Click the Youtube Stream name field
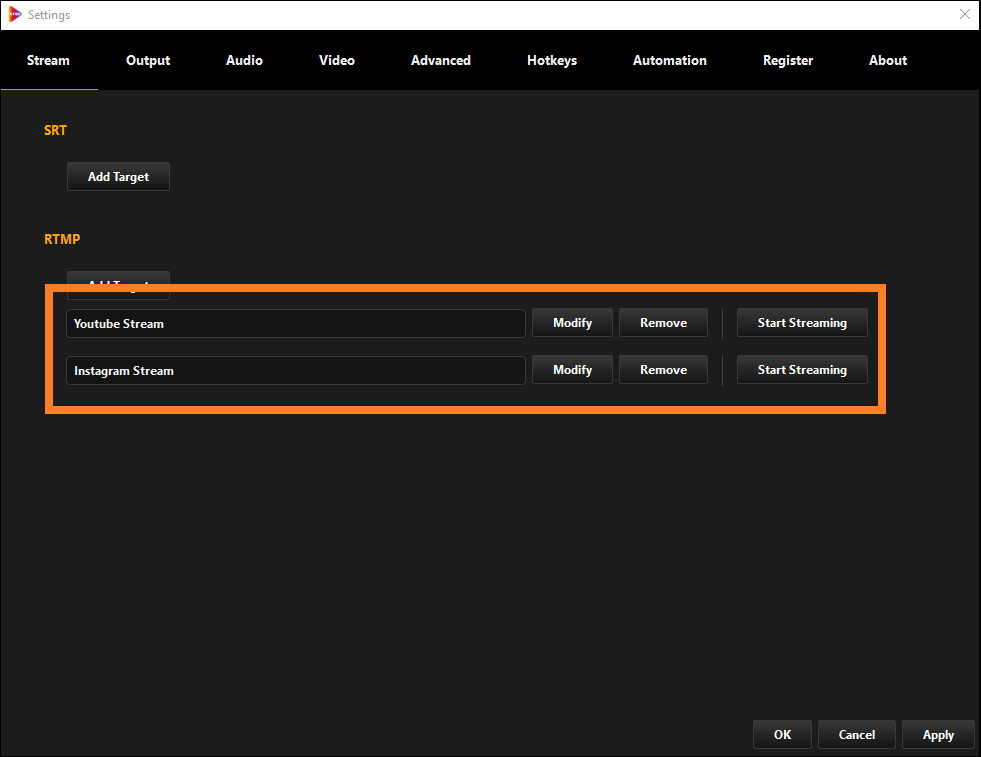 [x=295, y=323]
